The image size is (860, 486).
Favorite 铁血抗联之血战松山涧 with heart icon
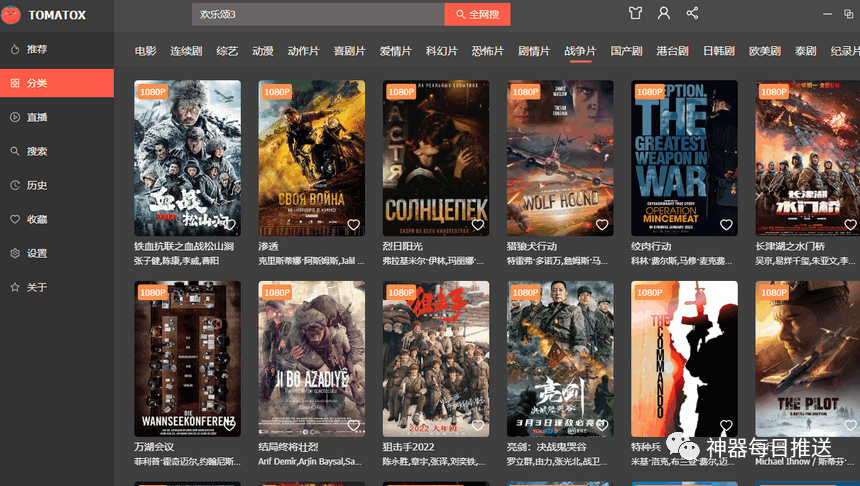[229, 224]
